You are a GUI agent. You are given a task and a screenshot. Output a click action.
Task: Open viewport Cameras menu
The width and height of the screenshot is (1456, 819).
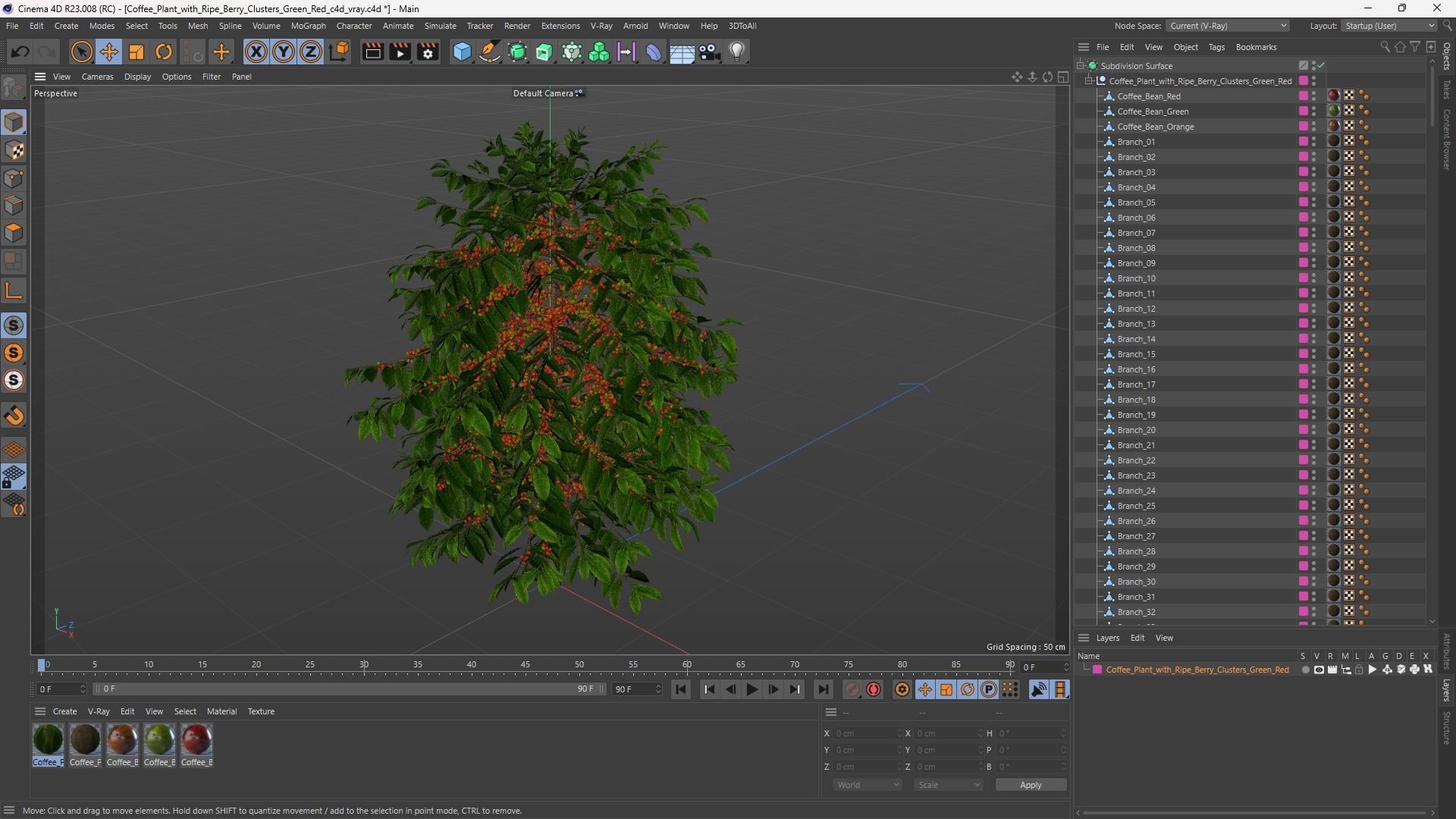tap(97, 77)
